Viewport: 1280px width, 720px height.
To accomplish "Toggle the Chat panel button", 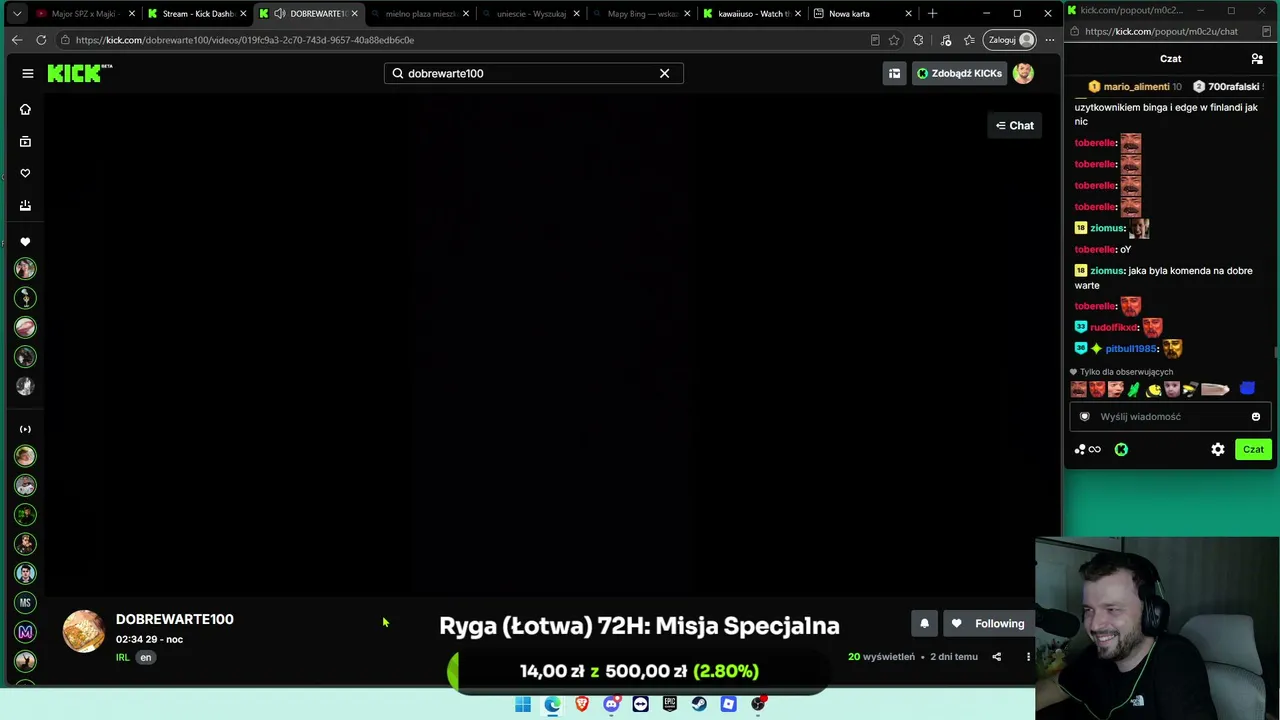I will 1014,125.
